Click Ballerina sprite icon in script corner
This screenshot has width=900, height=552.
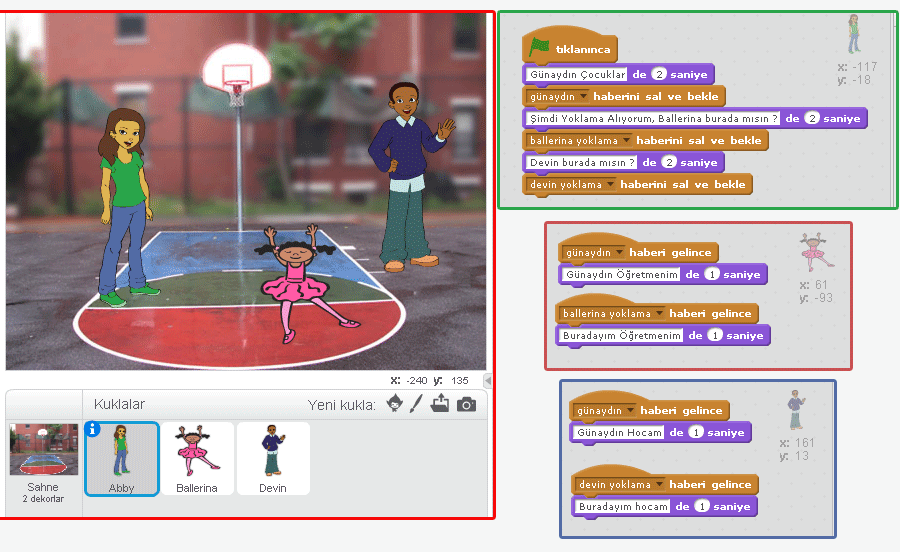pyautogui.click(x=815, y=251)
